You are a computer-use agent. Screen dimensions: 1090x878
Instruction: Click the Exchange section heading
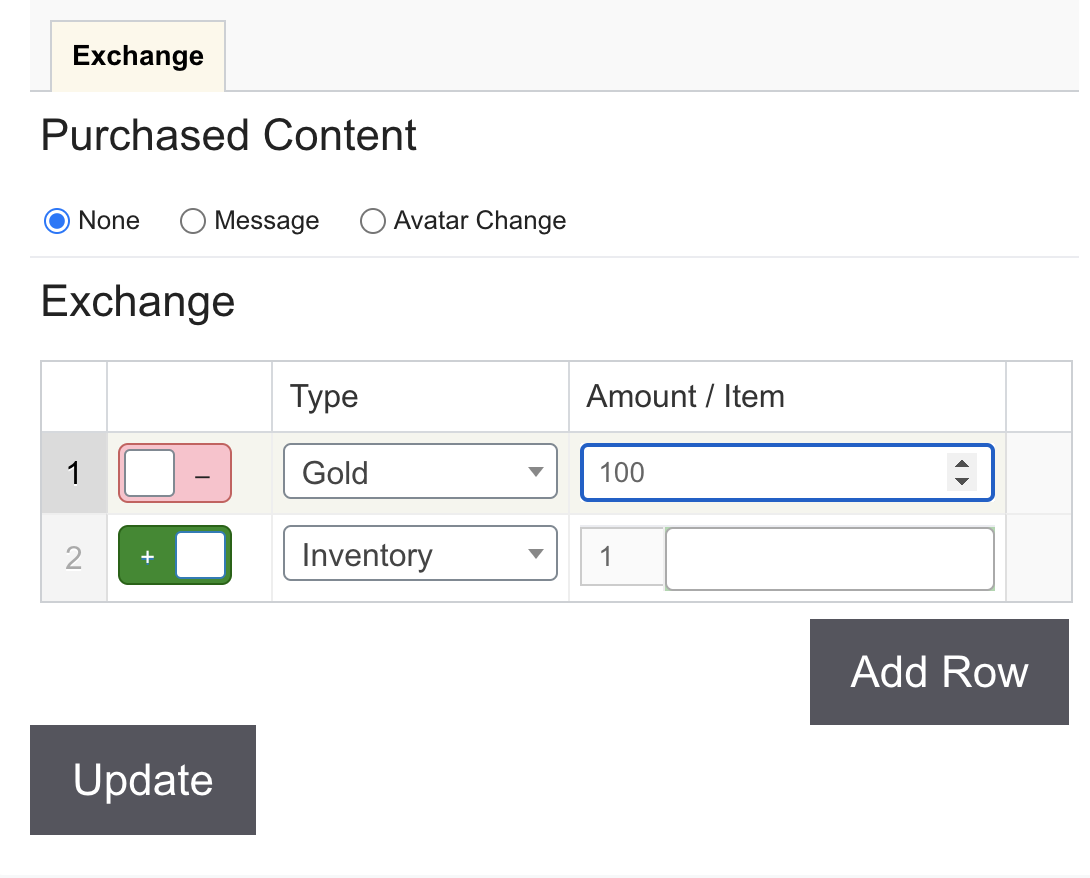click(x=138, y=302)
